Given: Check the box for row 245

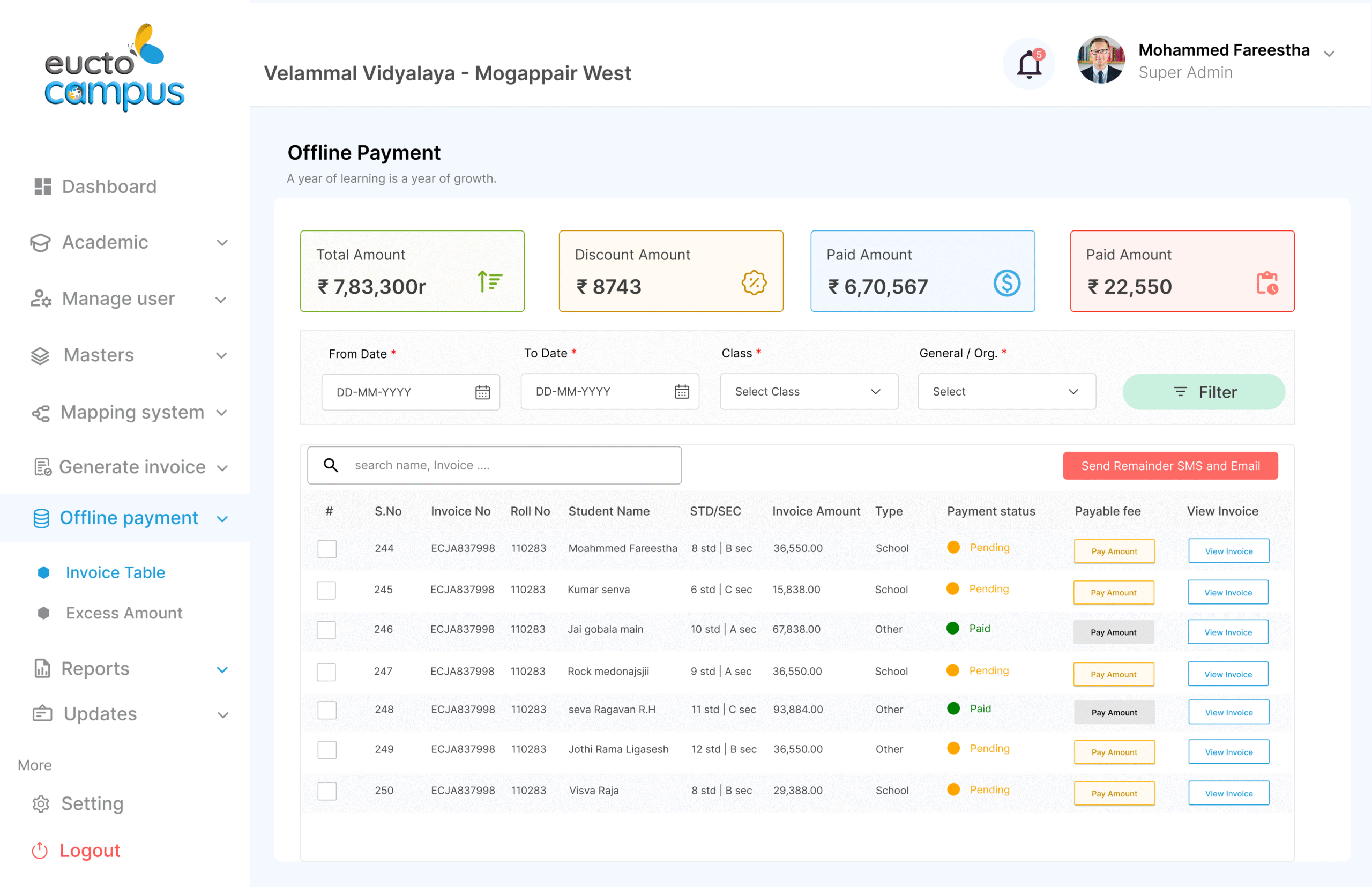Looking at the screenshot, I should 326,590.
